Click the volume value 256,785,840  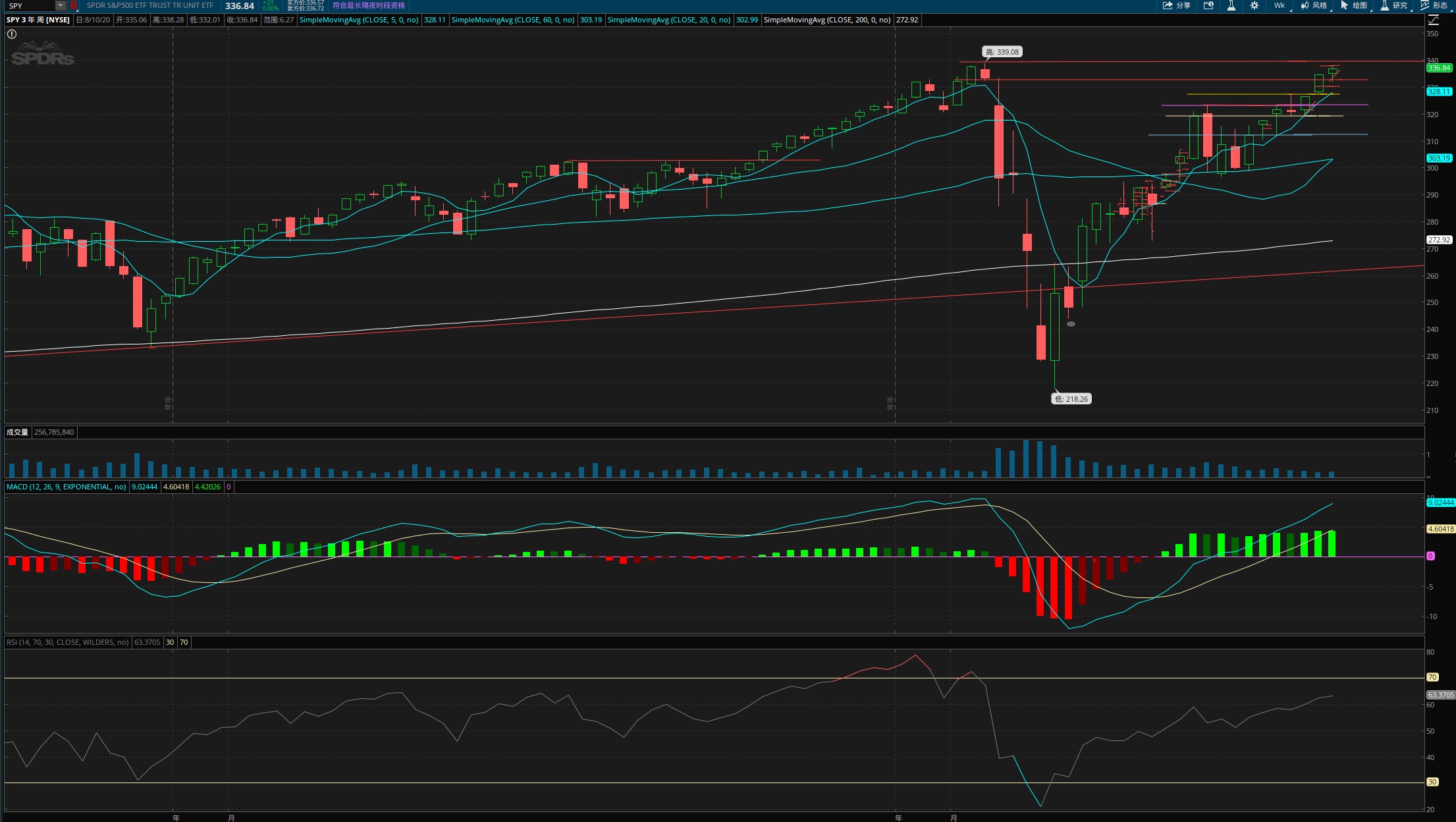pos(54,432)
